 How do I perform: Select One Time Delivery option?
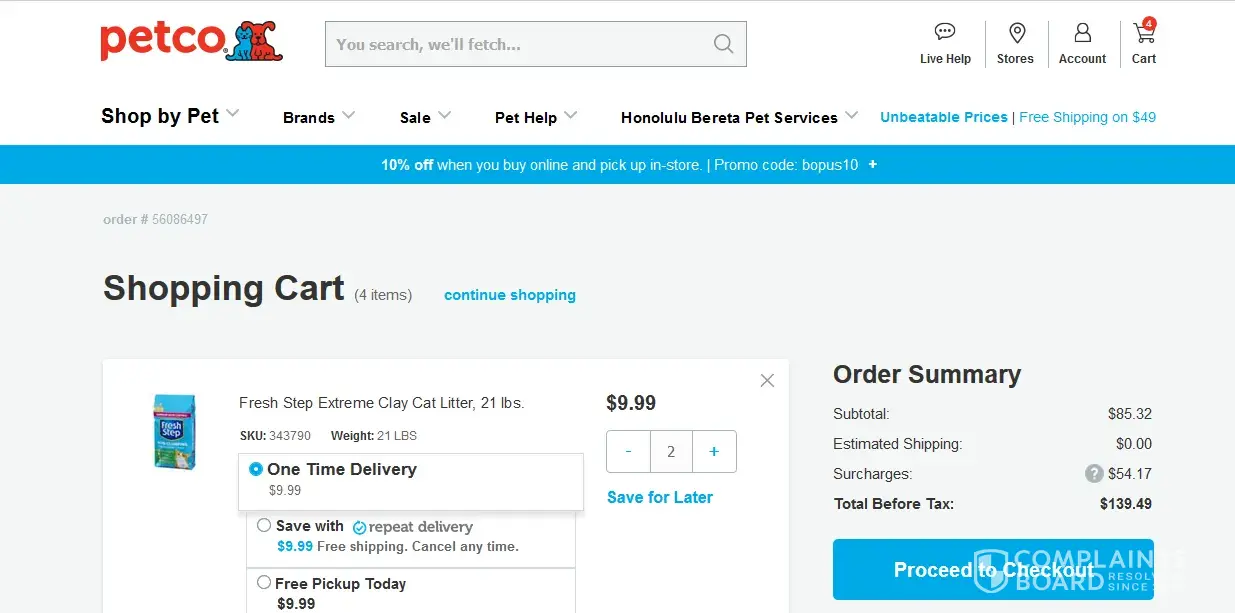(256, 469)
